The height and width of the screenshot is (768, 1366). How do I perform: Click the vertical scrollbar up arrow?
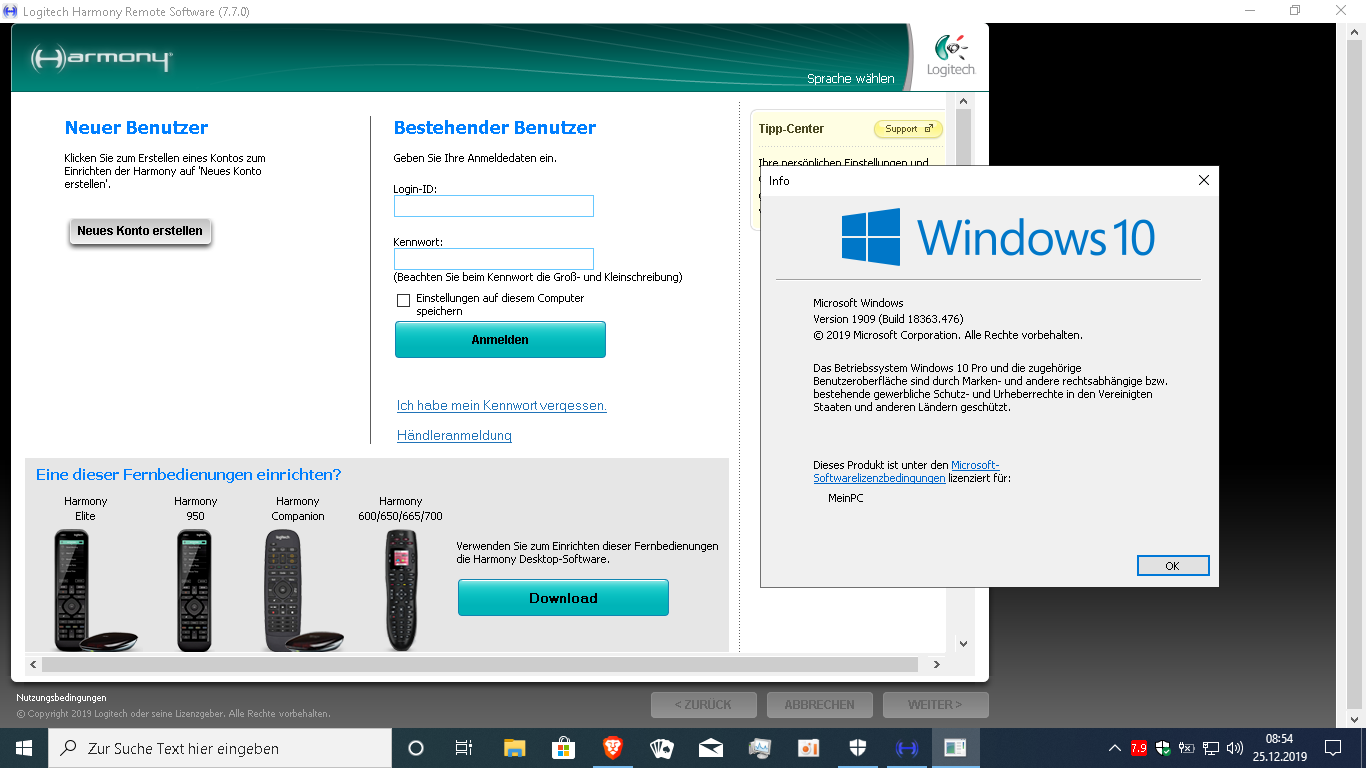tap(964, 101)
